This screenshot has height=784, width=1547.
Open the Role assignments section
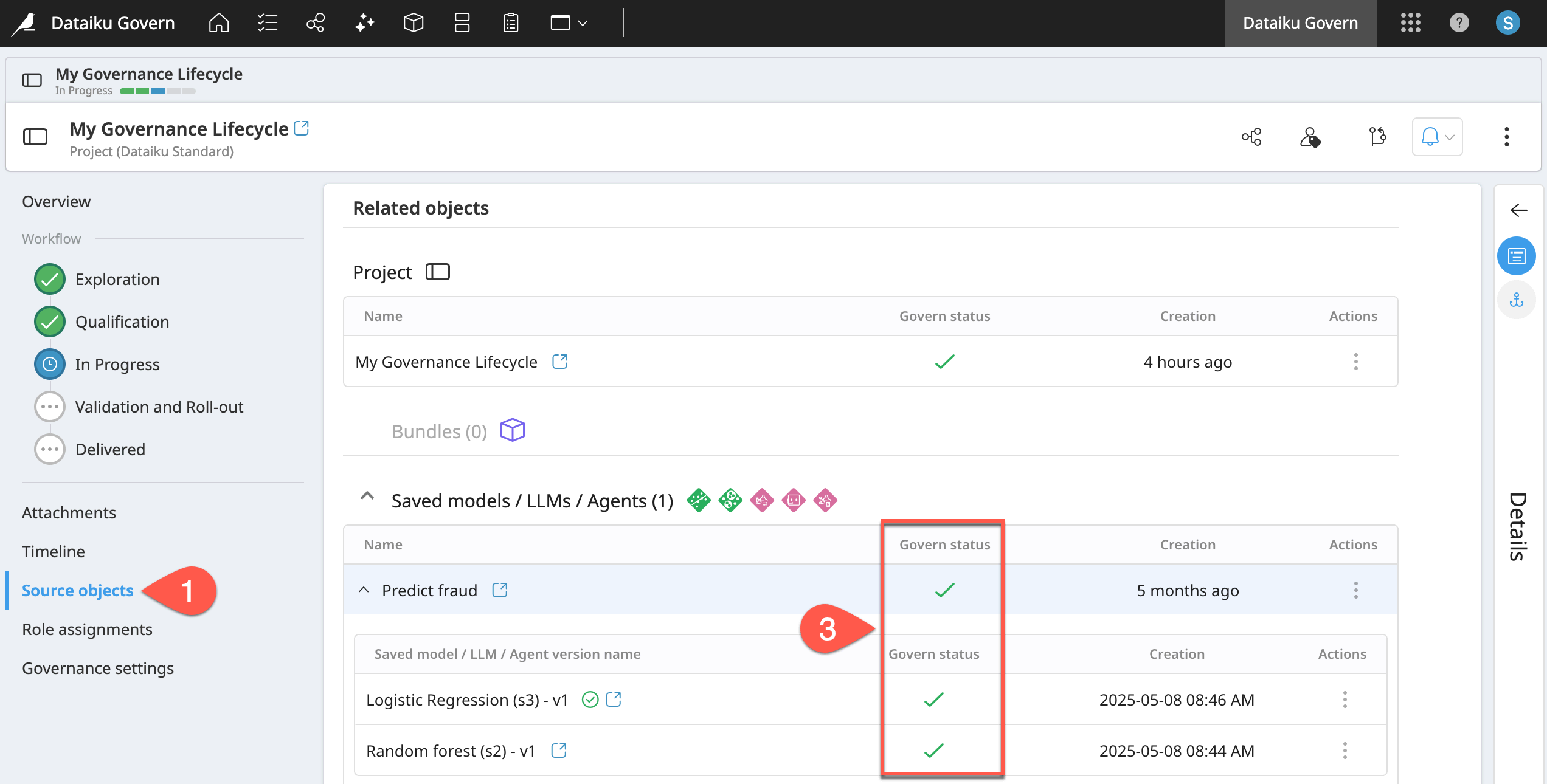87,629
